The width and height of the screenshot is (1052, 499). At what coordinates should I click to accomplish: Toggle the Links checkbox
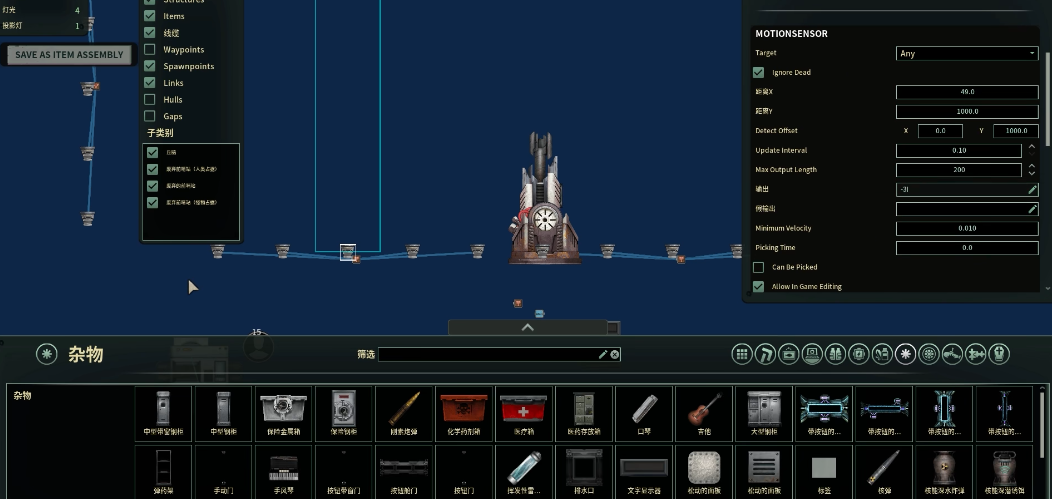tap(150, 82)
